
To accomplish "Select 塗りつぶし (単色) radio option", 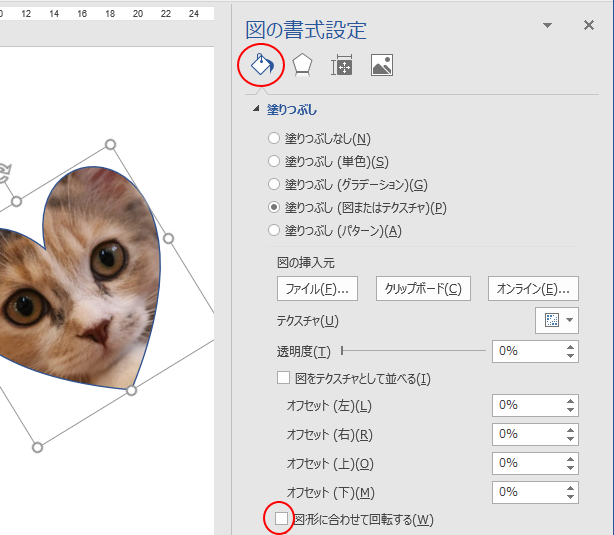I will (x=274, y=161).
